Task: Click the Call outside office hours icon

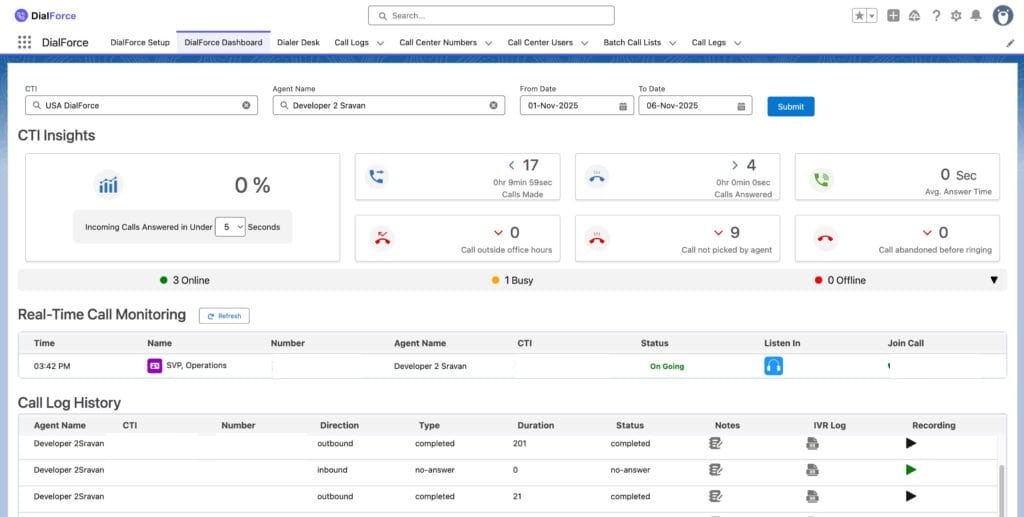Action: click(x=382, y=238)
